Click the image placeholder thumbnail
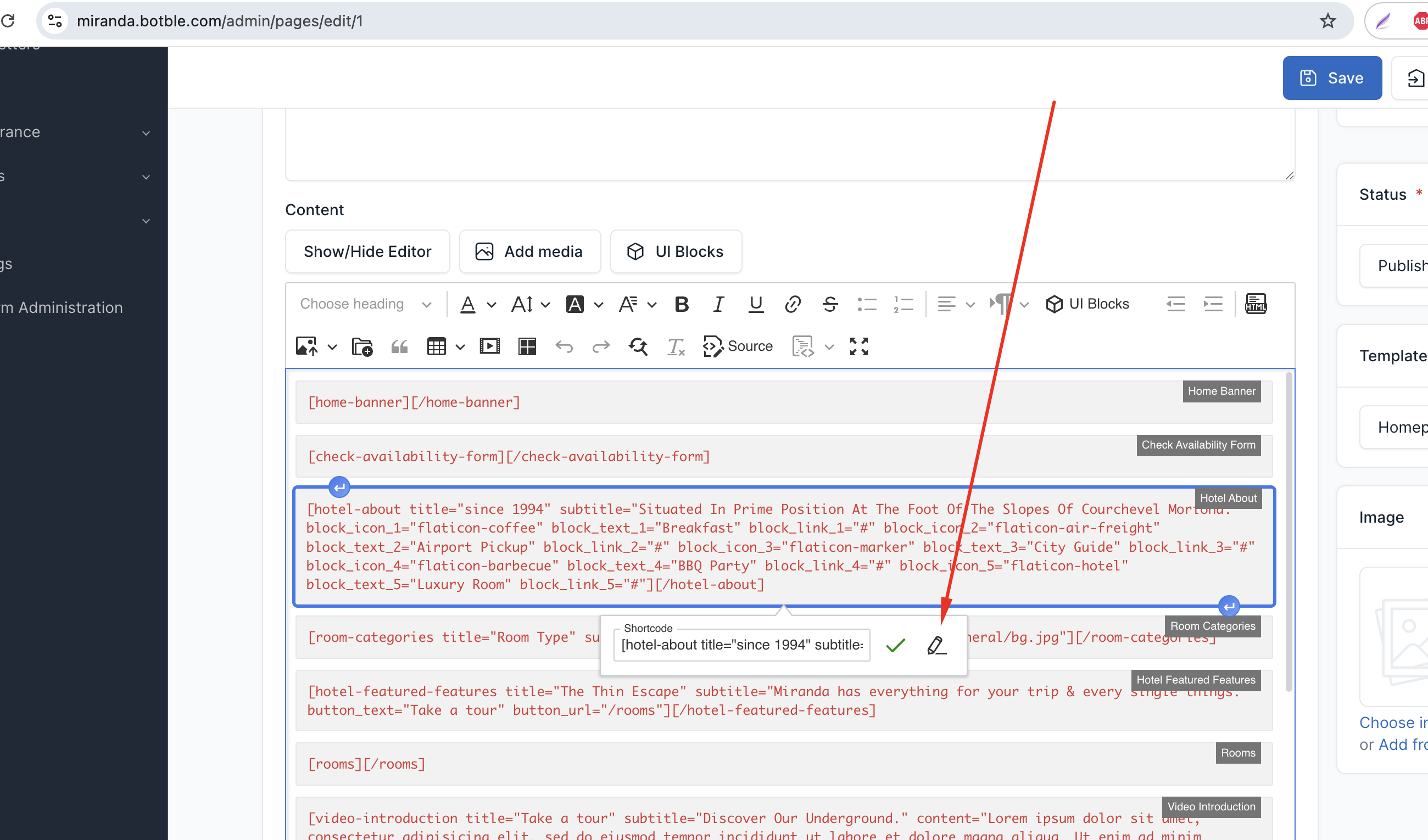Viewport: 1428px width, 840px height. coord(1394,637)
